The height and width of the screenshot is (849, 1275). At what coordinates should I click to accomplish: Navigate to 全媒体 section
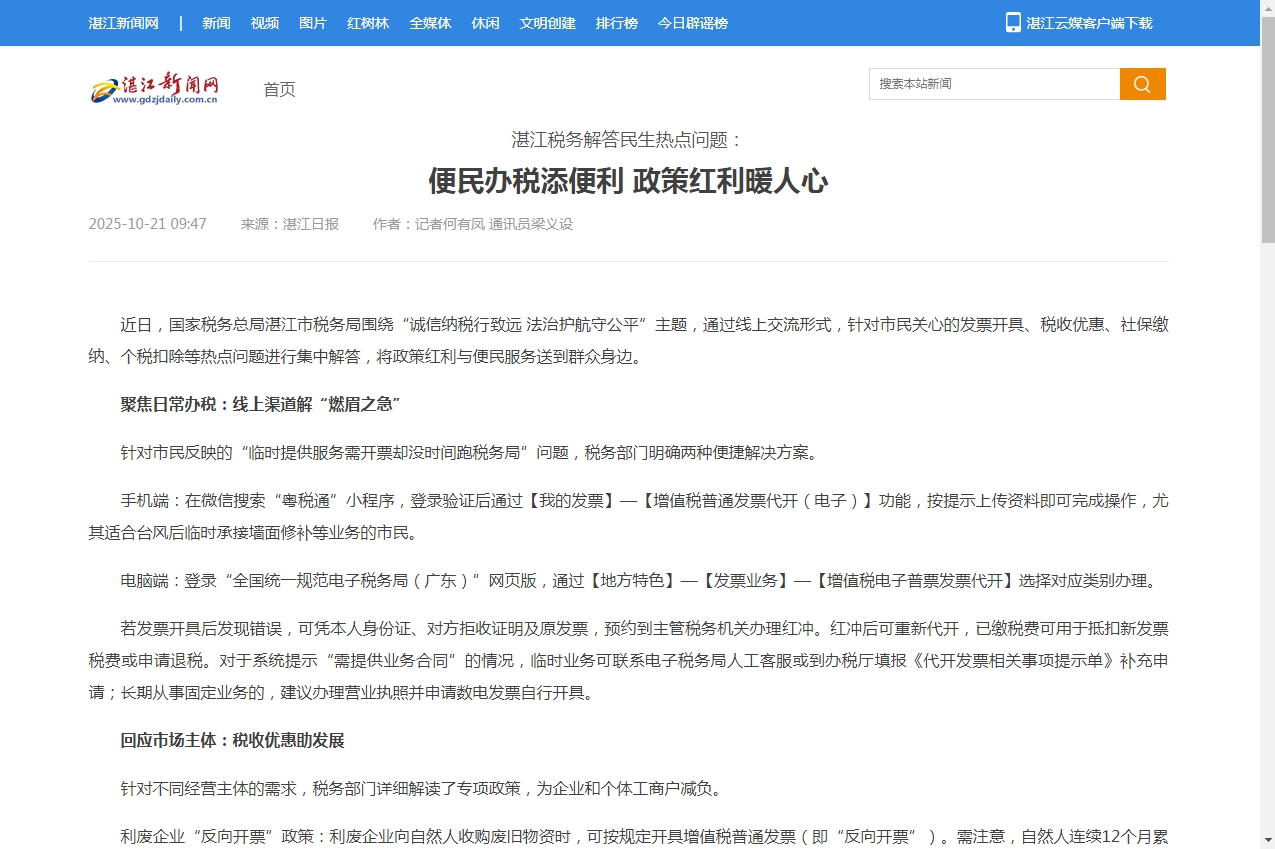click(x=430, y=23)
